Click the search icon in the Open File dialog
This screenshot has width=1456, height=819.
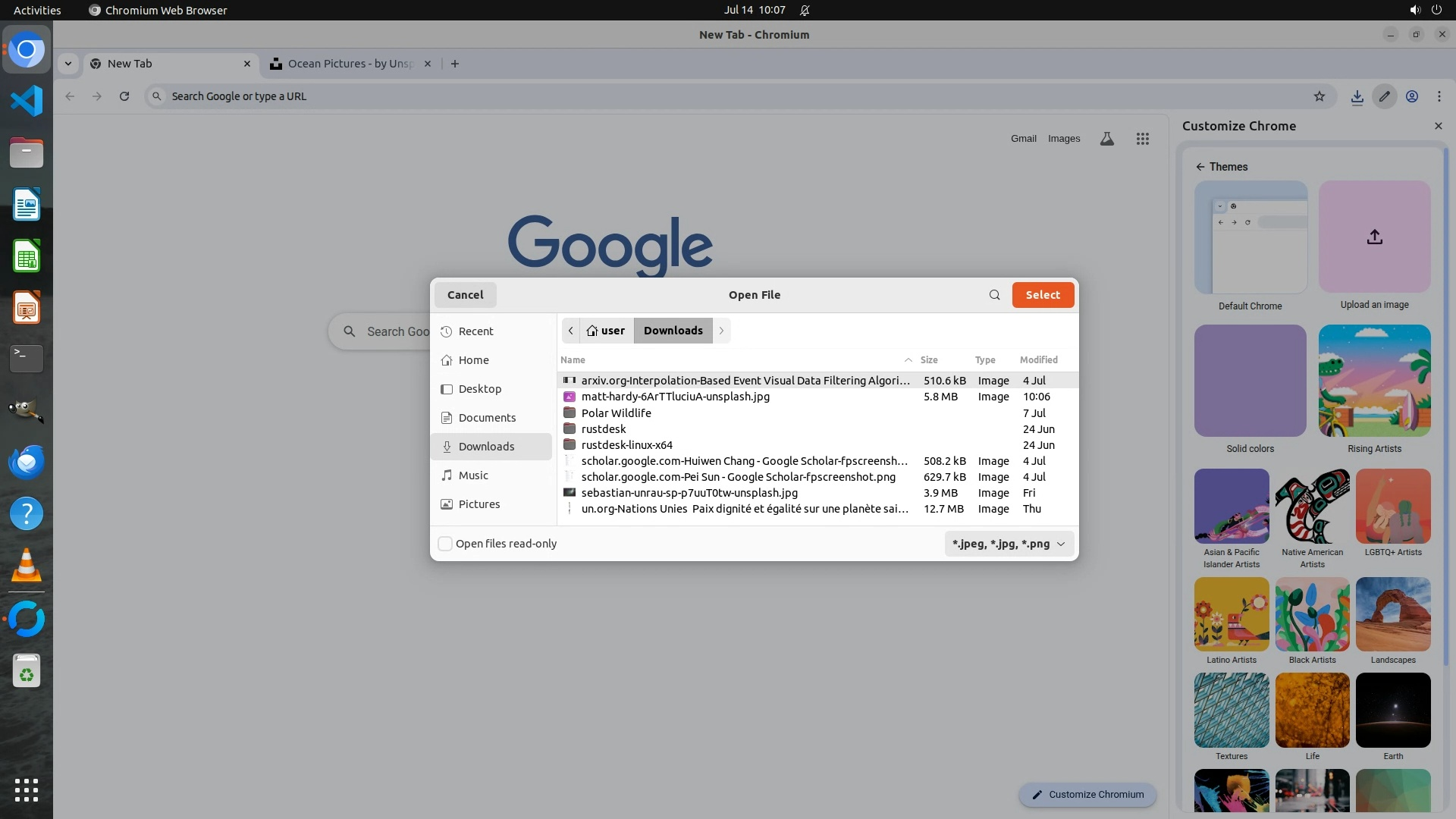coord(994,295)
